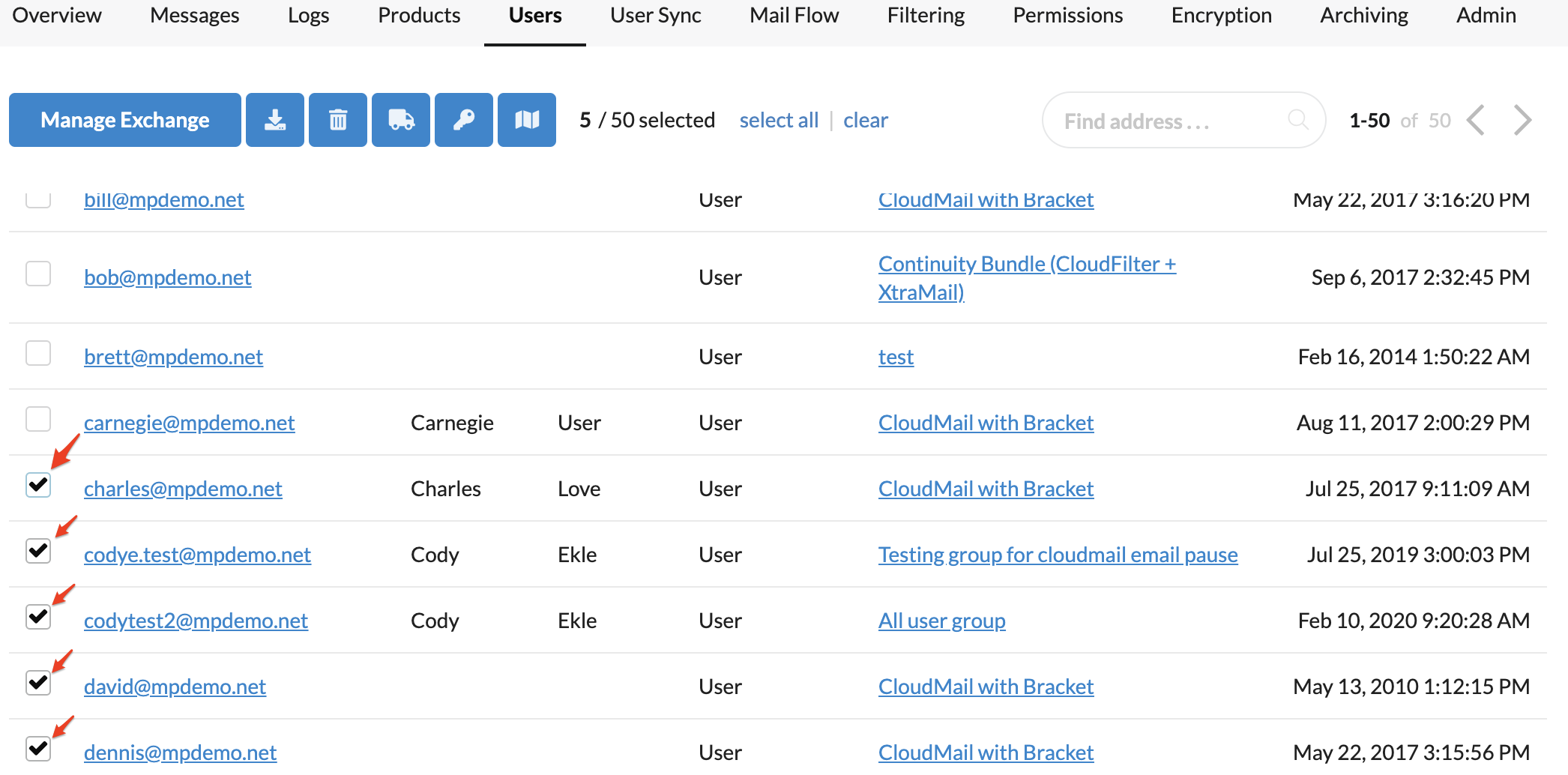
Task: Open the Overview tab
Action: [x=57, y=15]
